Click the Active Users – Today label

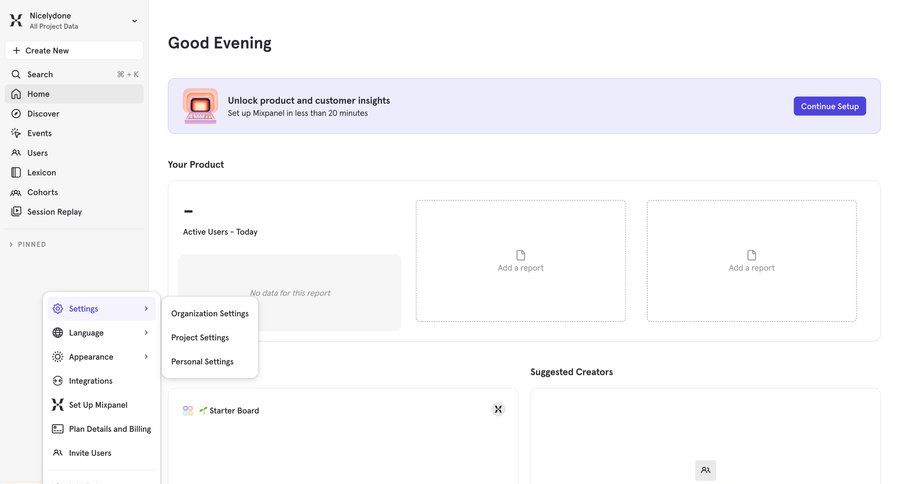click(220, 232)
